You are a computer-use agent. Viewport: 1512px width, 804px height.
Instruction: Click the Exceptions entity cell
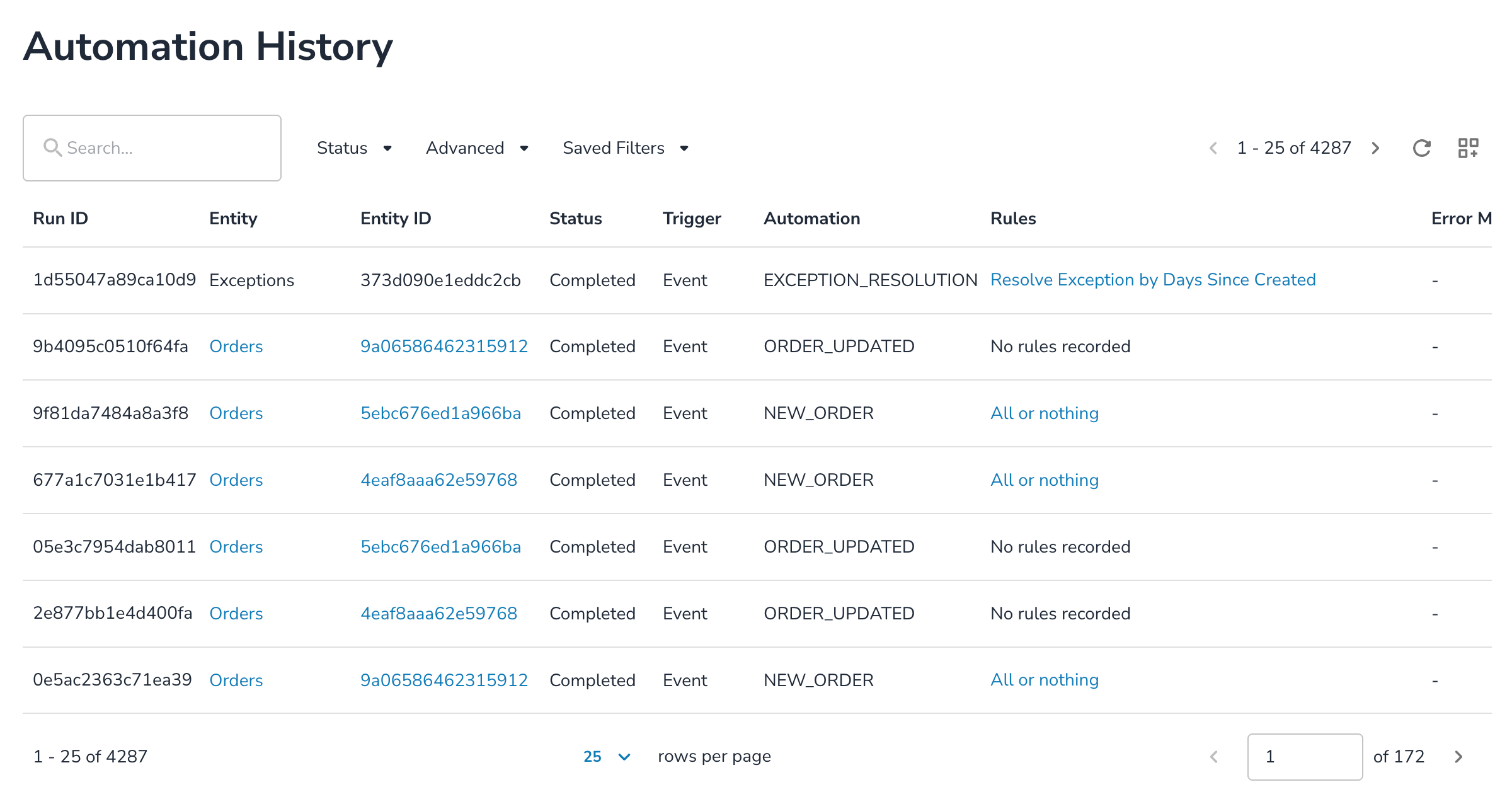coord(252,280)
